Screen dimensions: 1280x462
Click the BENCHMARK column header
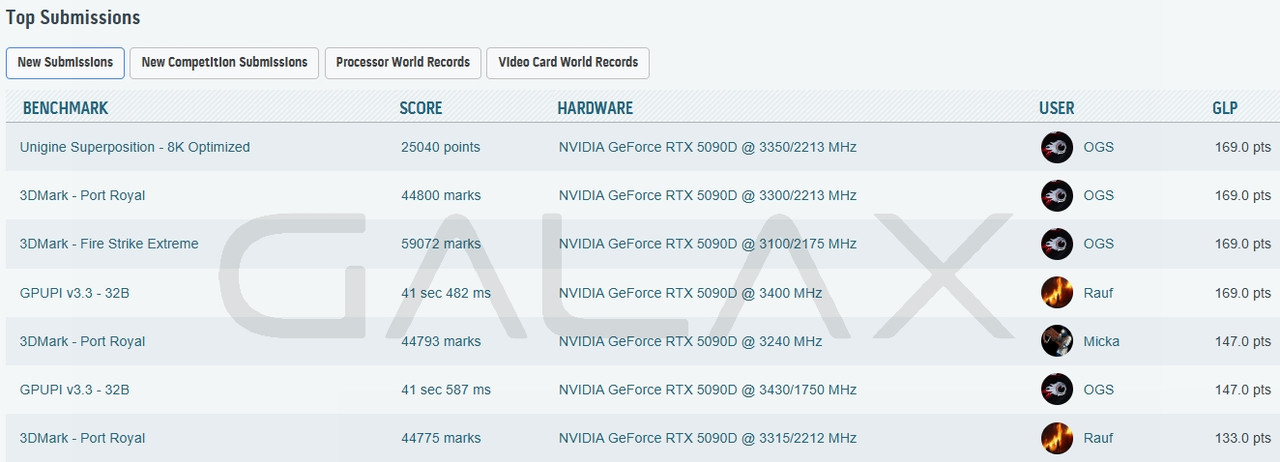tap(65, 108)
